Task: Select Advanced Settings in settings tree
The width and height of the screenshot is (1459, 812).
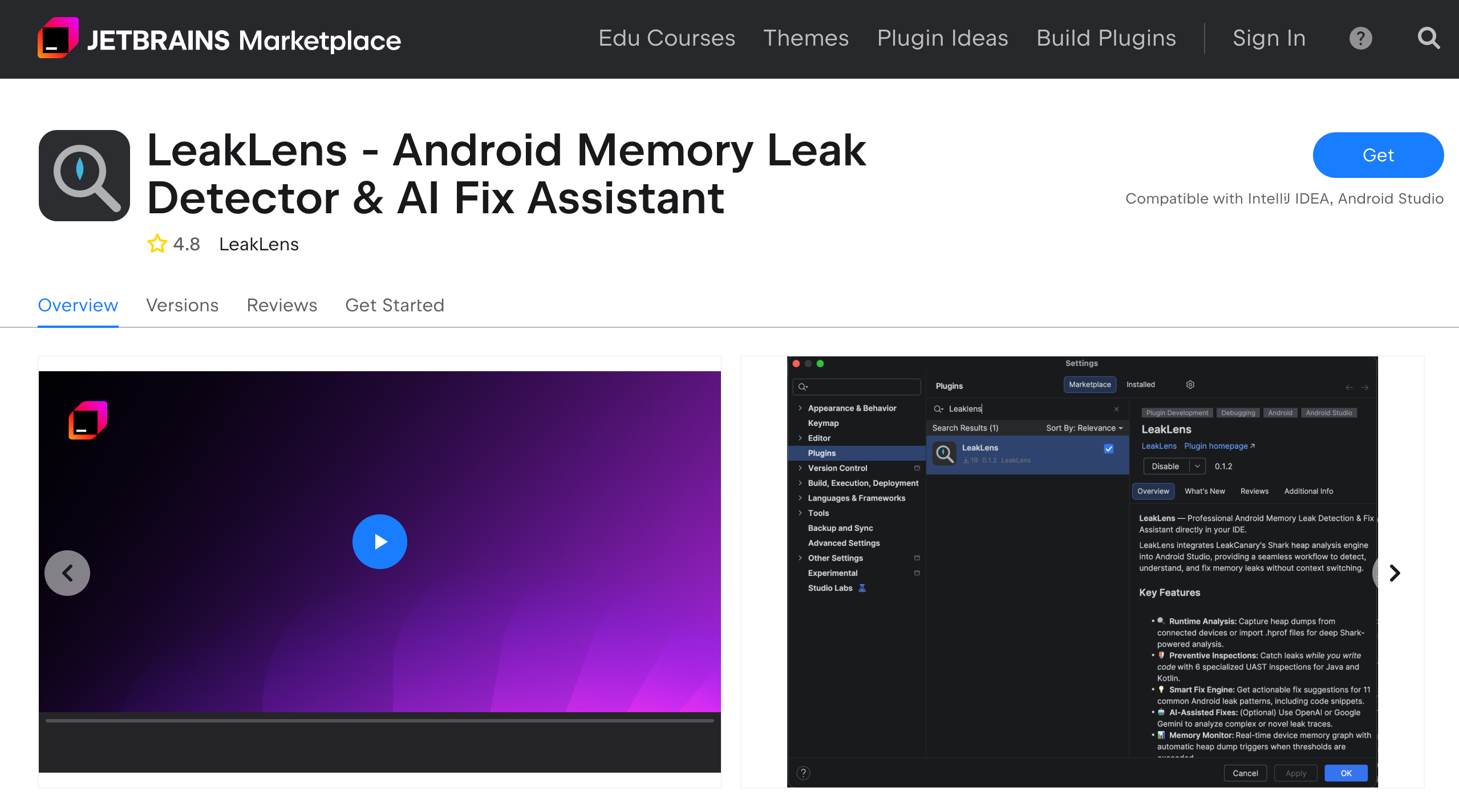Action: pos(844,543)
